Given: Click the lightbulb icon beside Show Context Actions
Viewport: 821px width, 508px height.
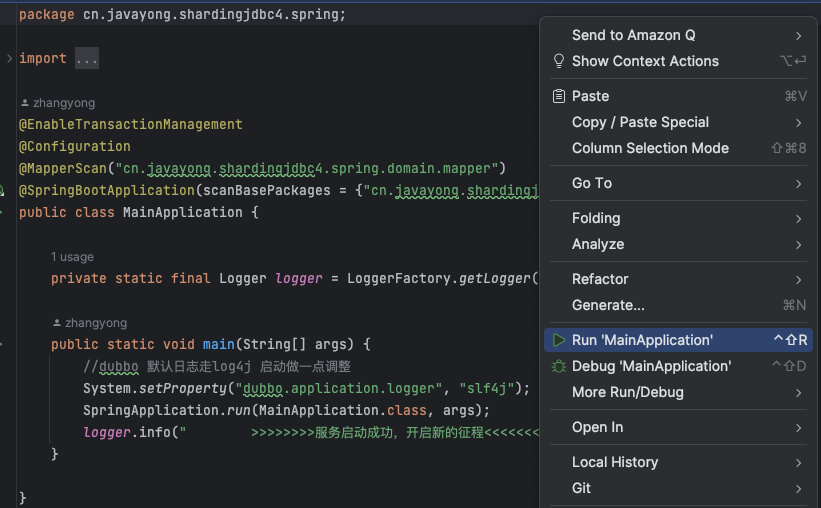Looking at the screenshot, I should (x=559, y=61).
